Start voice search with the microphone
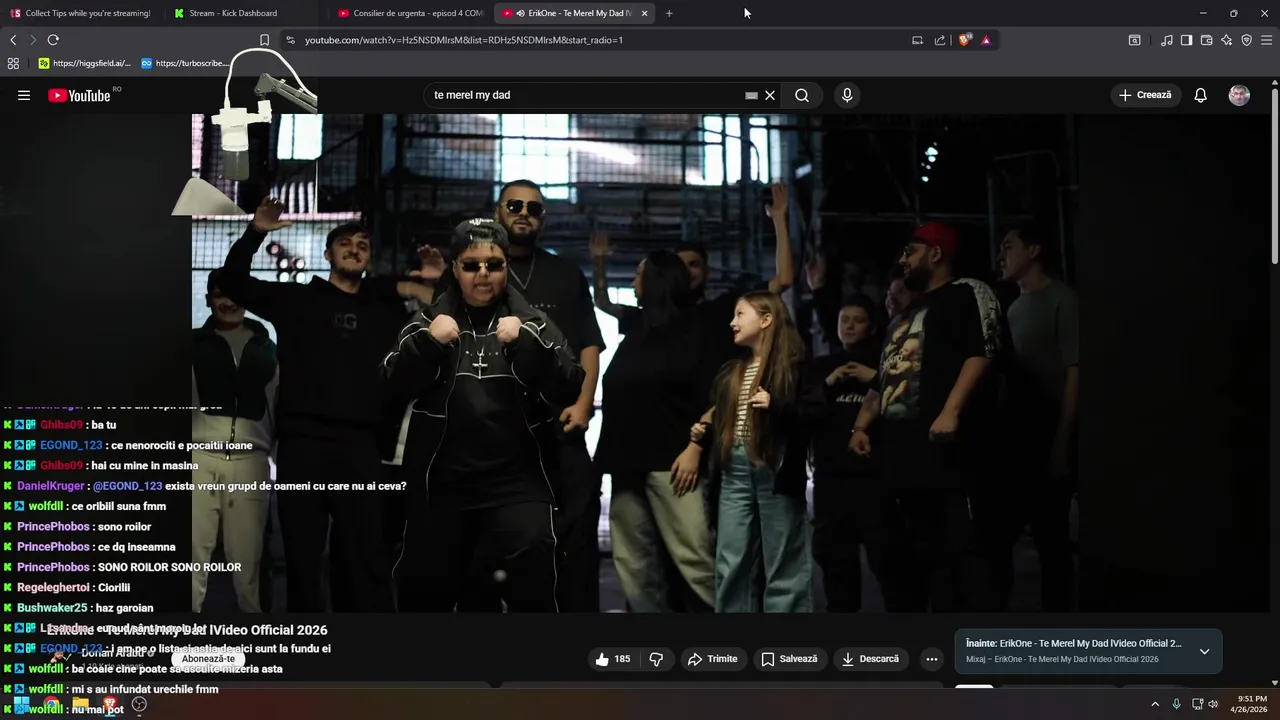 (x=847, y=95)
